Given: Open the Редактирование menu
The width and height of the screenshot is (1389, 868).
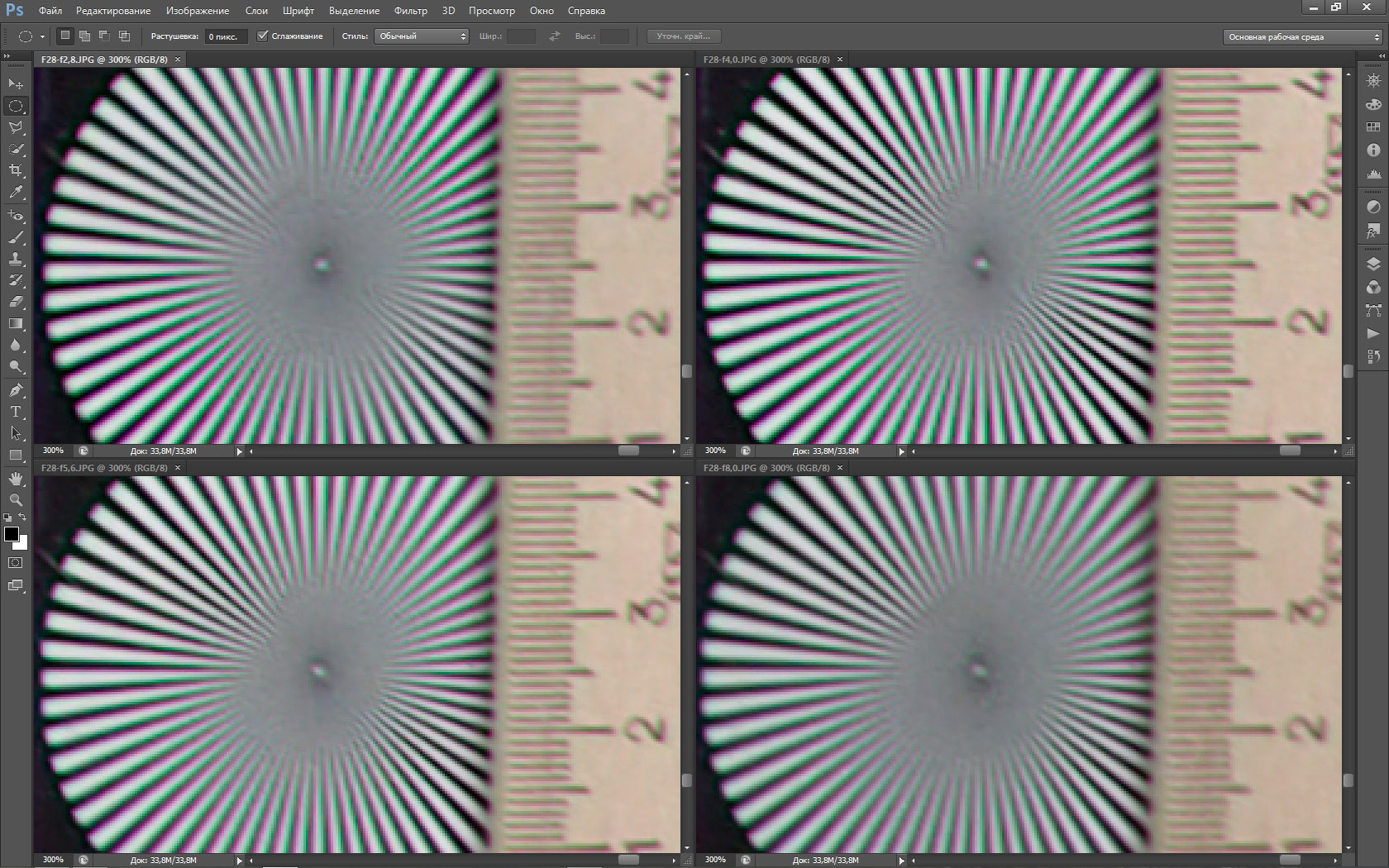Looking at the screenshot, I should pos(113,11).
